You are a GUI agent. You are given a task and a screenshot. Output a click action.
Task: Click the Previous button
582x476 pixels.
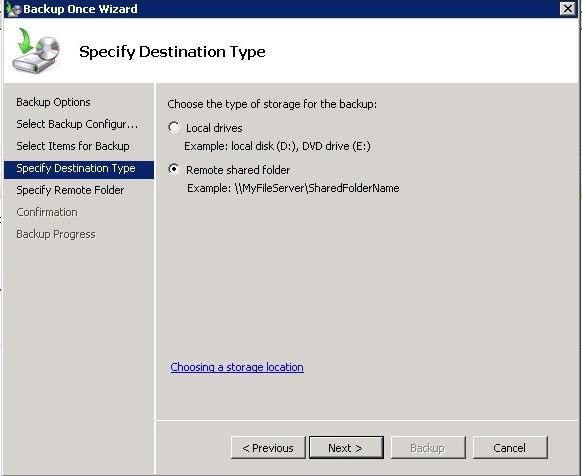click(x=268, y=447)
